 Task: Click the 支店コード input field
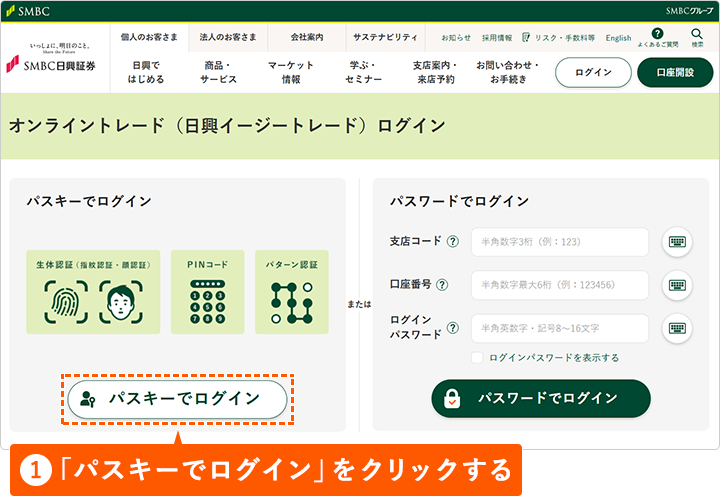click(560, 242)
